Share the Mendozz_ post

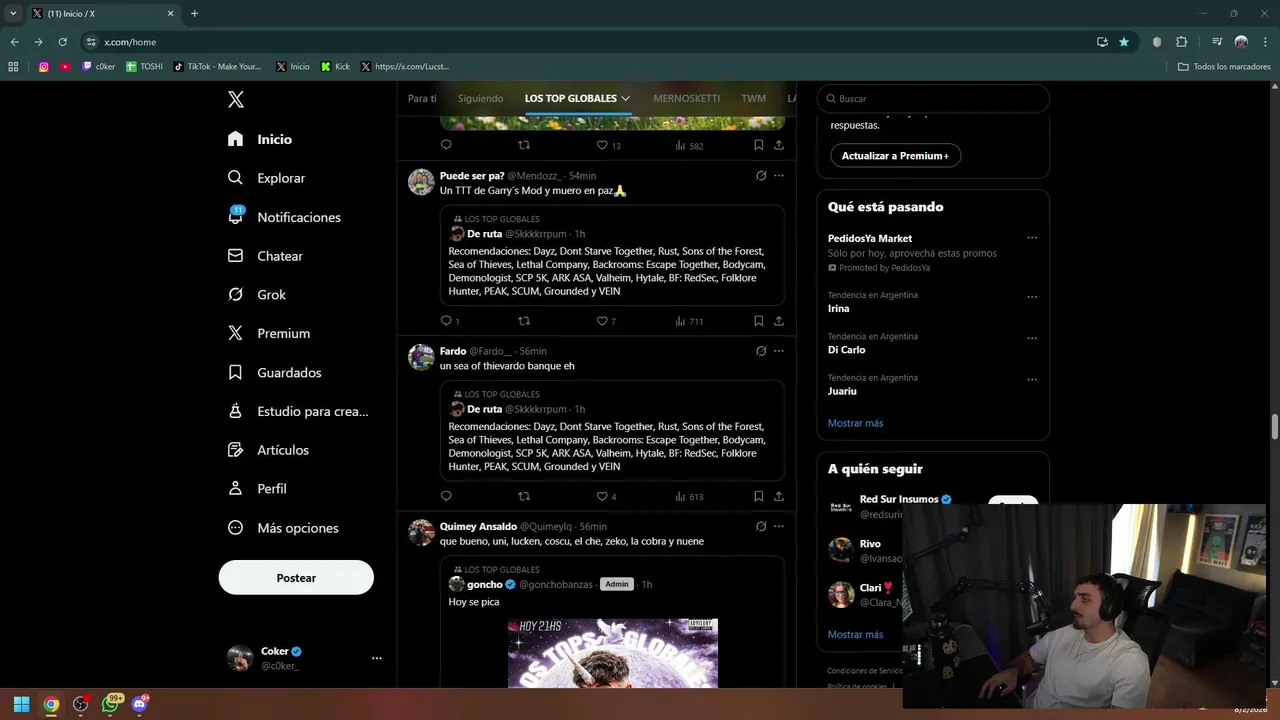pos(779,321)
